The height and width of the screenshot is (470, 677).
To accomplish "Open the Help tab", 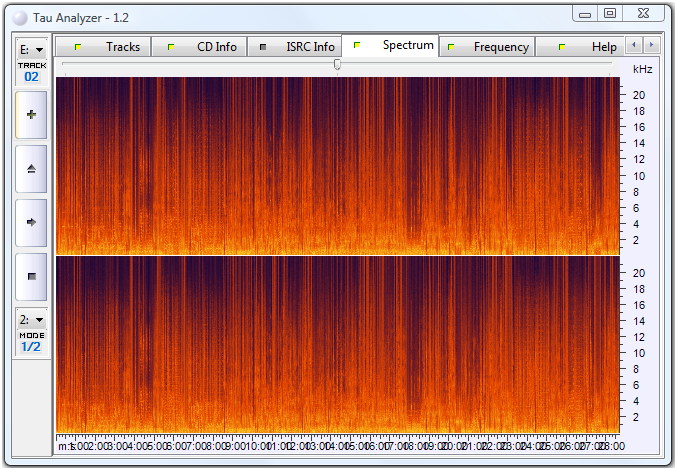I will 590,47.
